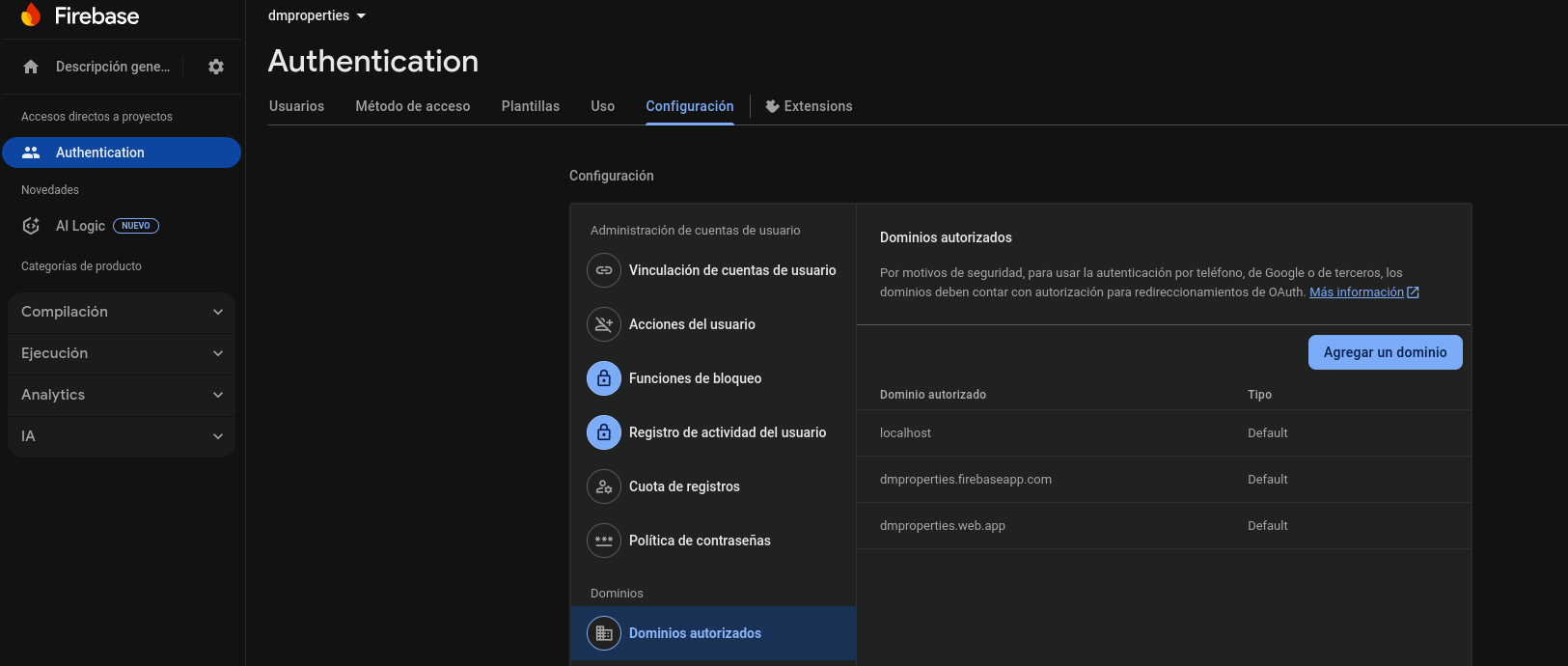Screen dimensions: 1568x666
Task: Click the Política de contraseñas icon
Action: (604, 541)
